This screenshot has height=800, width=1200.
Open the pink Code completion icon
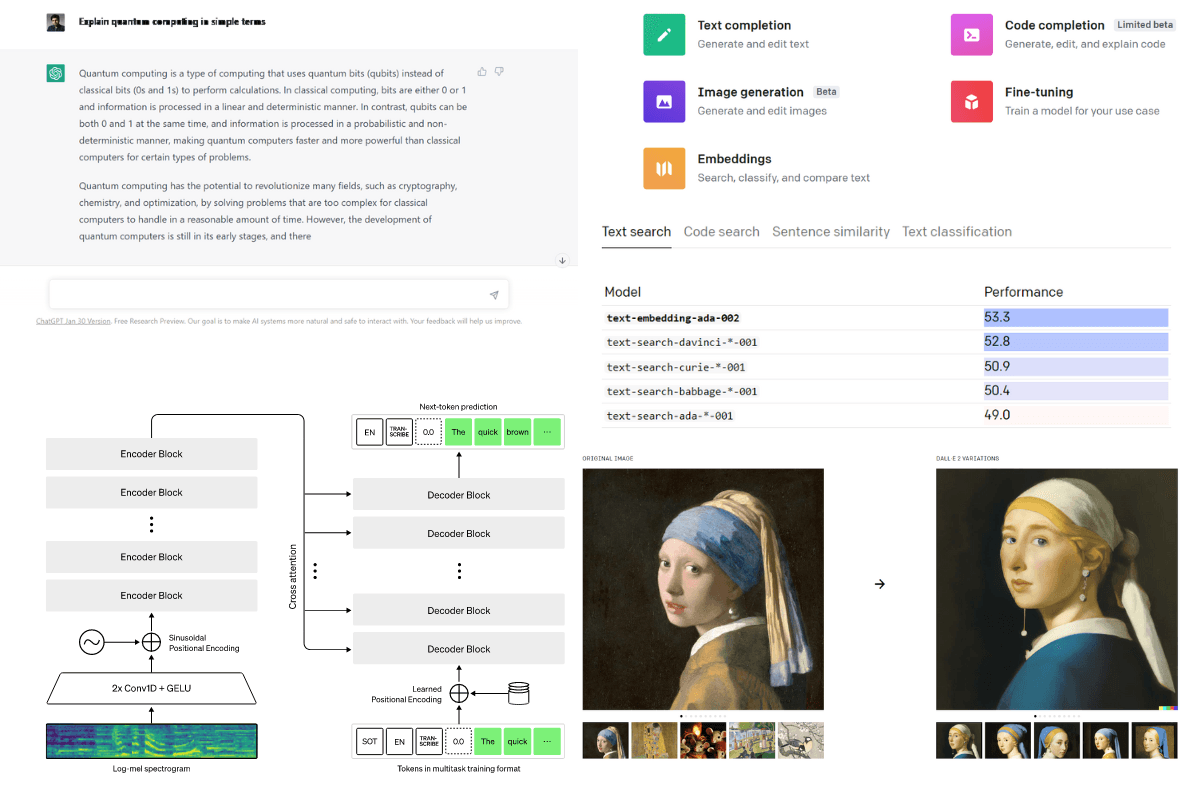[x=971, y=35]
